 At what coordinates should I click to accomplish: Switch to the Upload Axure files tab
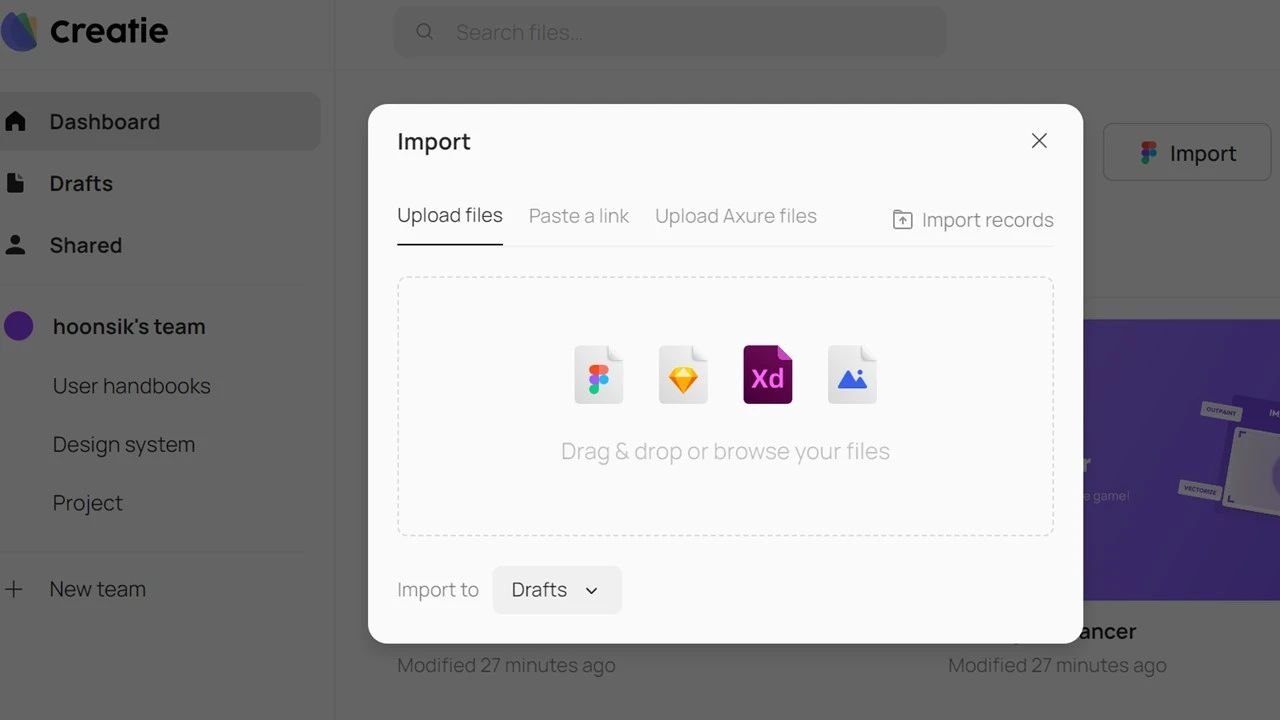736,216
